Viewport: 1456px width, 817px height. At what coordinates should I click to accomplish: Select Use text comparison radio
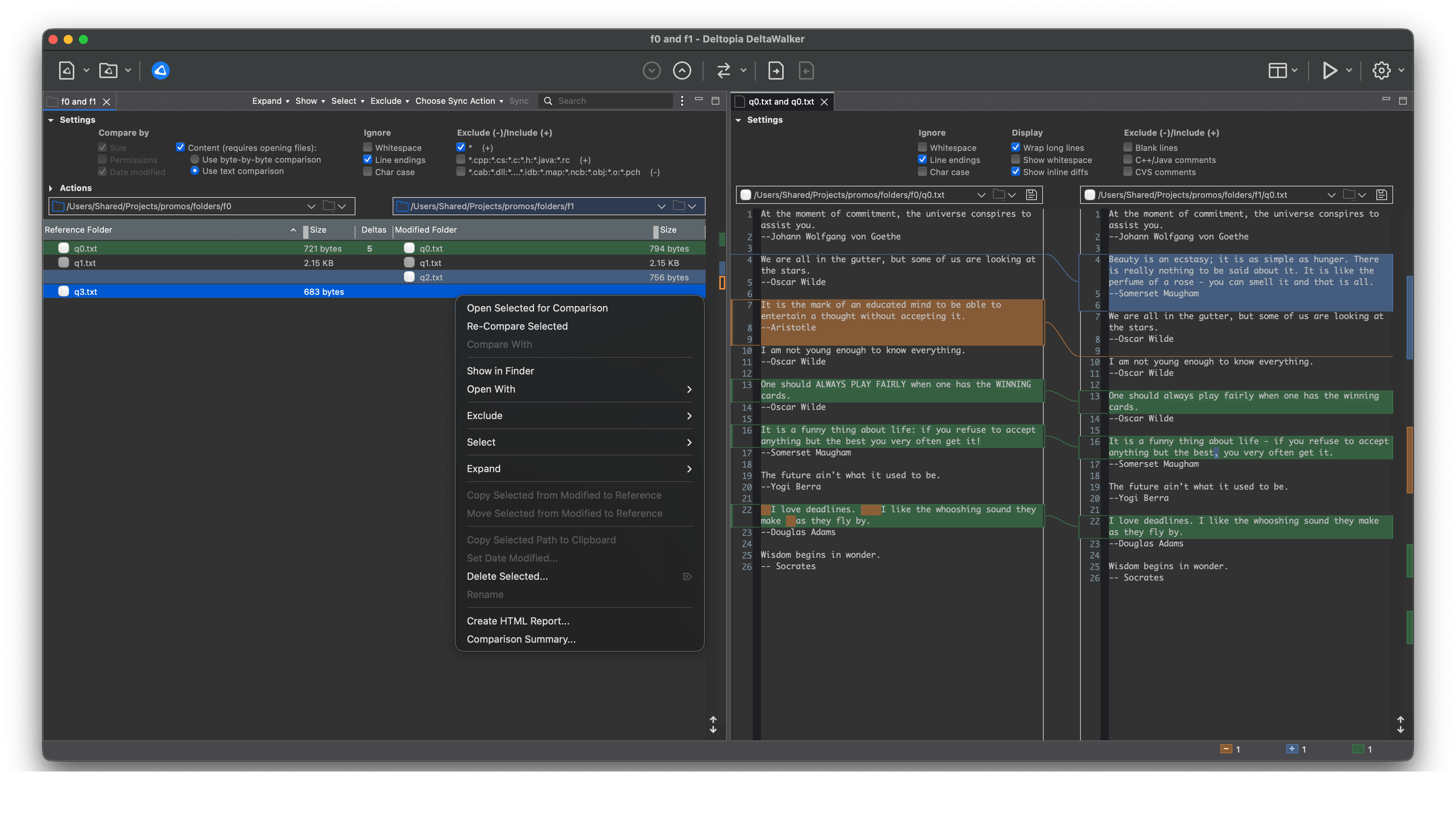[x=195, y=171]
